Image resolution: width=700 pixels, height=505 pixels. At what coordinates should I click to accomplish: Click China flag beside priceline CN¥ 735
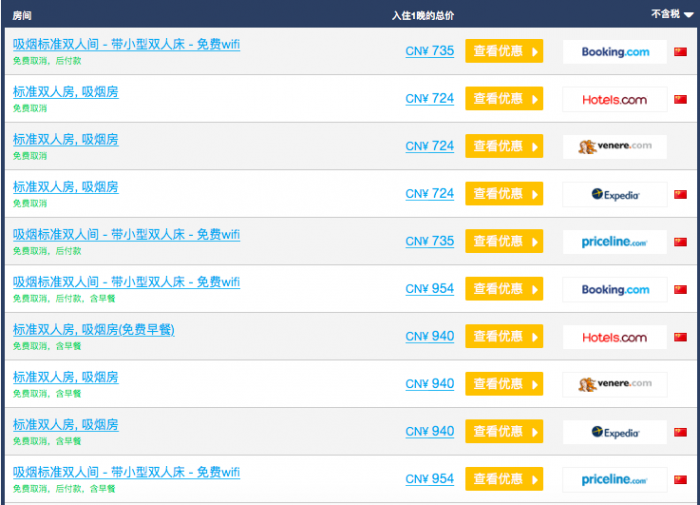pyautogui.click(x=680, y=242)
